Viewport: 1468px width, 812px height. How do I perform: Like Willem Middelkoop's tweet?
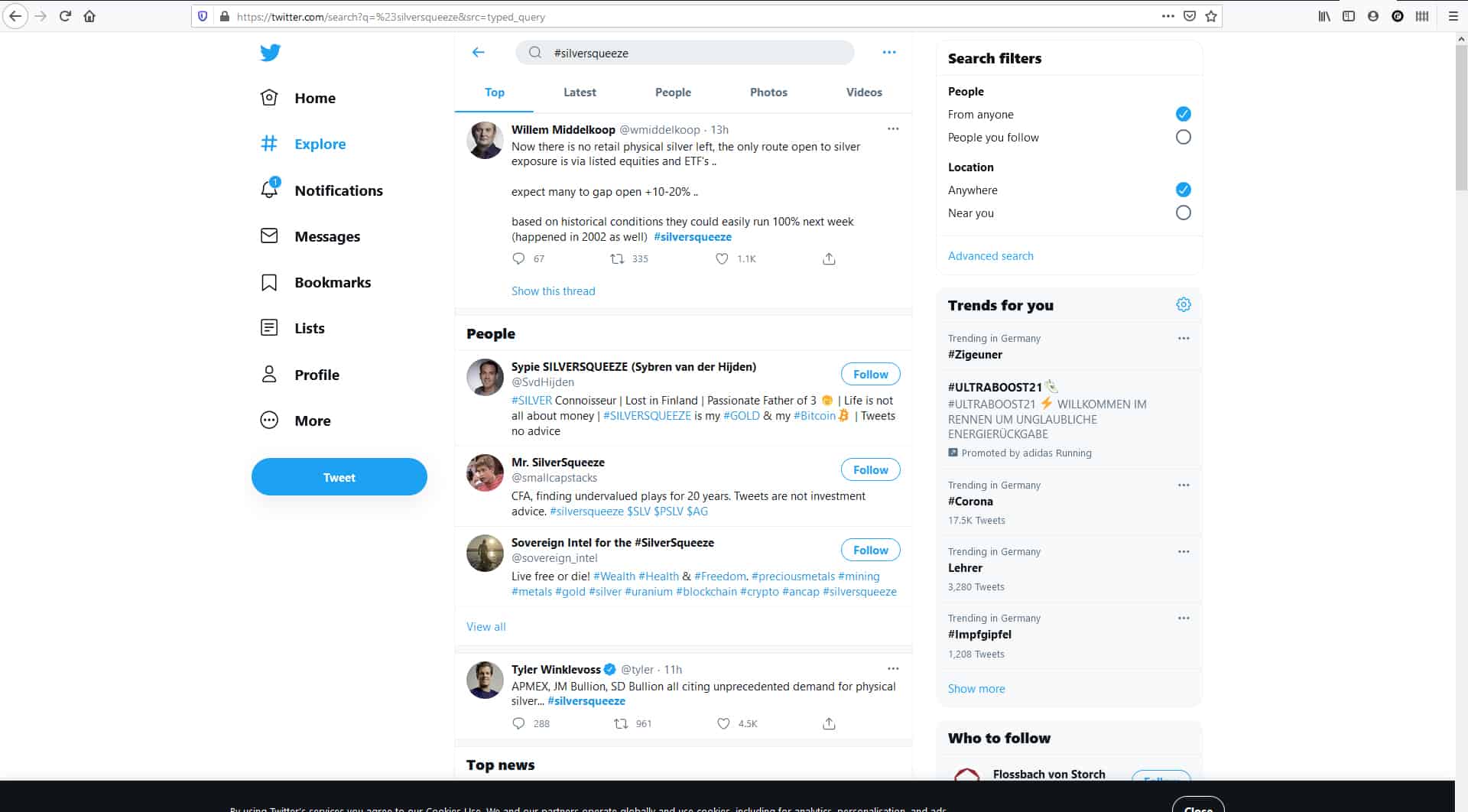pos(722,259)
